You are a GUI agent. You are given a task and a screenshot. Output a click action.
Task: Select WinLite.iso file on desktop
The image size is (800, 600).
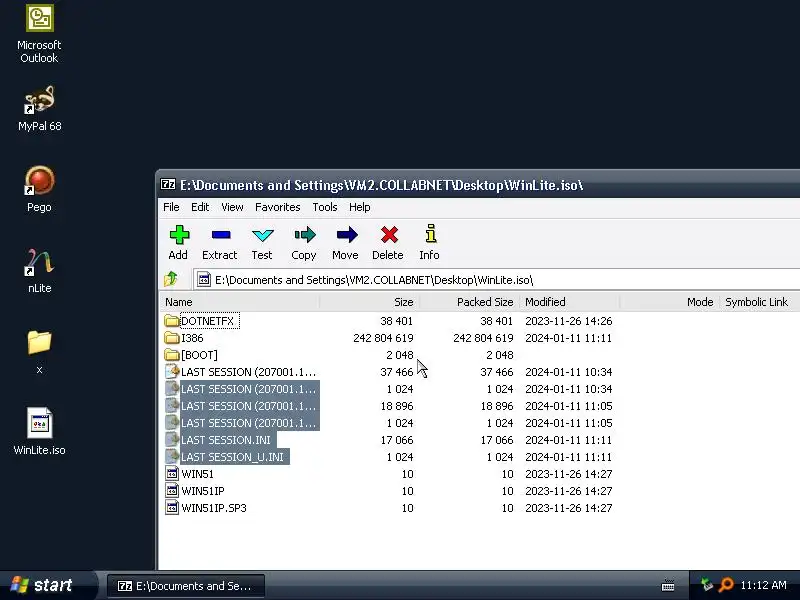click(39, 431)
